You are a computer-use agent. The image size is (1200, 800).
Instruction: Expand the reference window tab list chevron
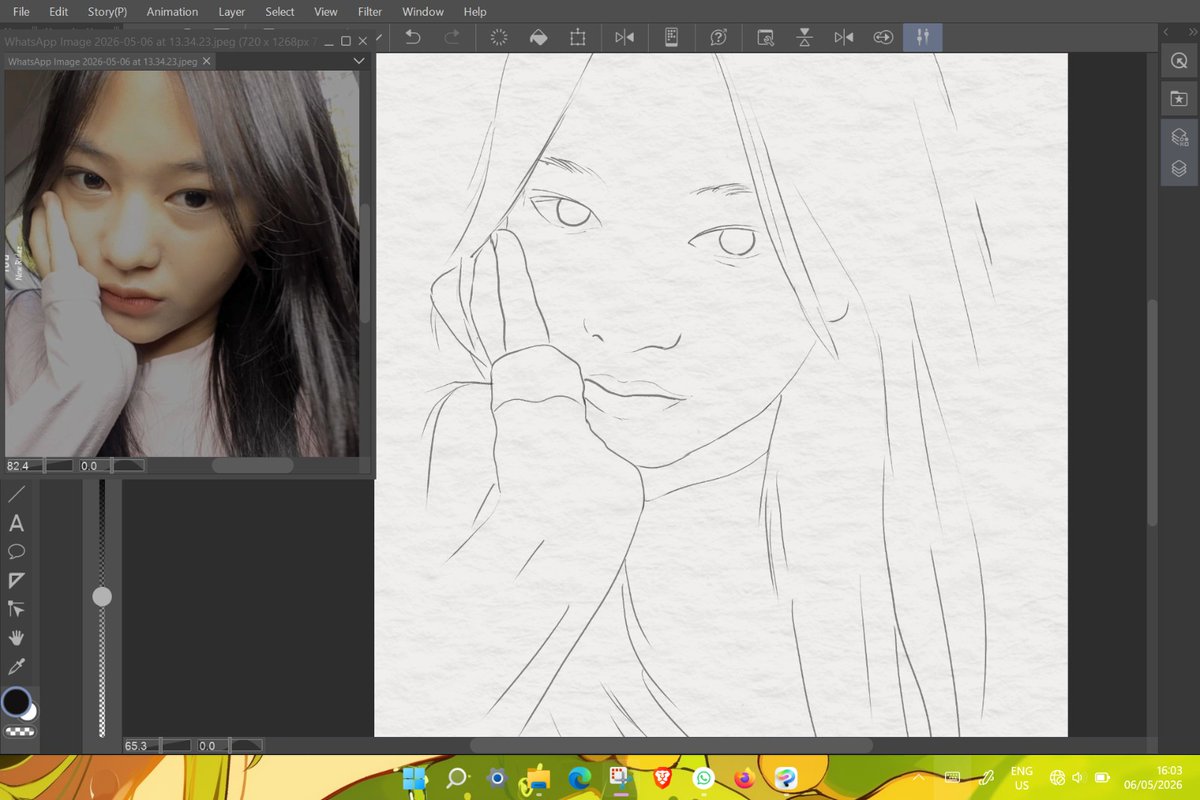coord(359,61)
